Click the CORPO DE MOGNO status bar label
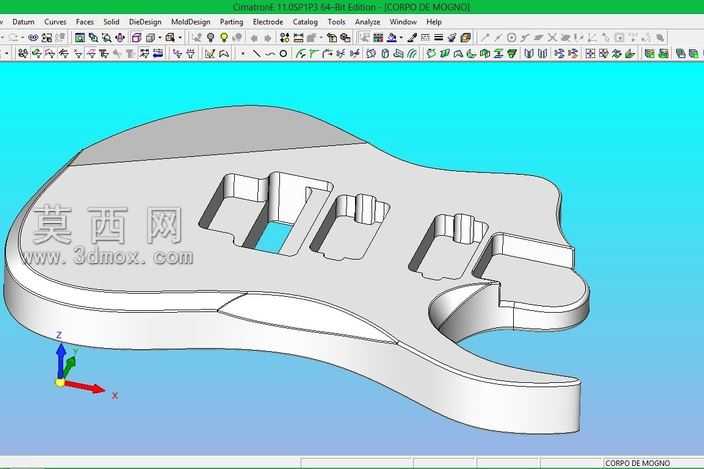 click(x=637, y=463)
